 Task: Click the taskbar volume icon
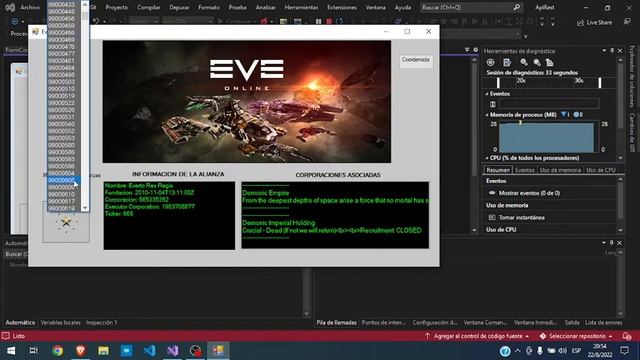pyautogui.click(x=562, y=351)
